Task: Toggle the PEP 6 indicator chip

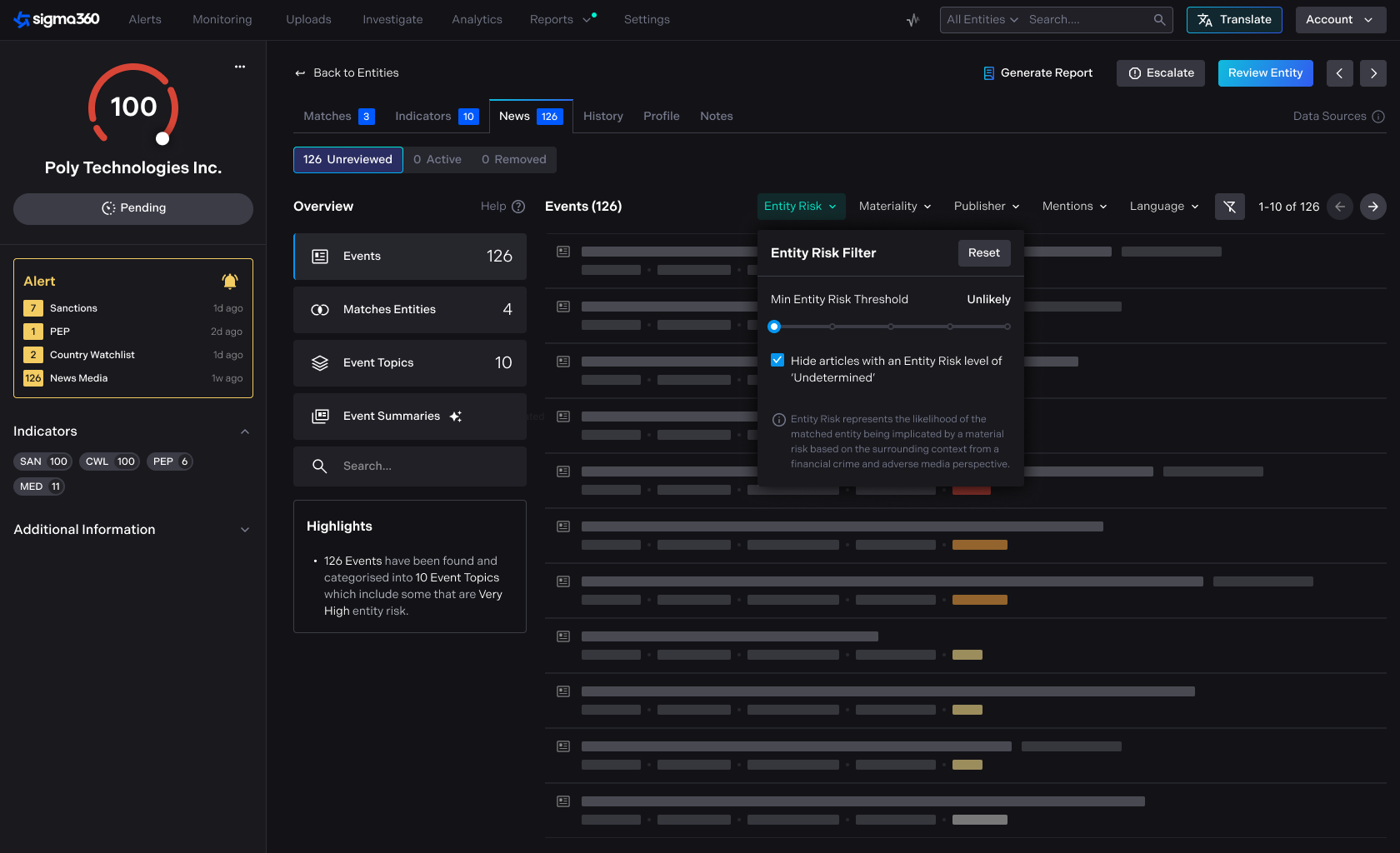Action: (170, 461)
